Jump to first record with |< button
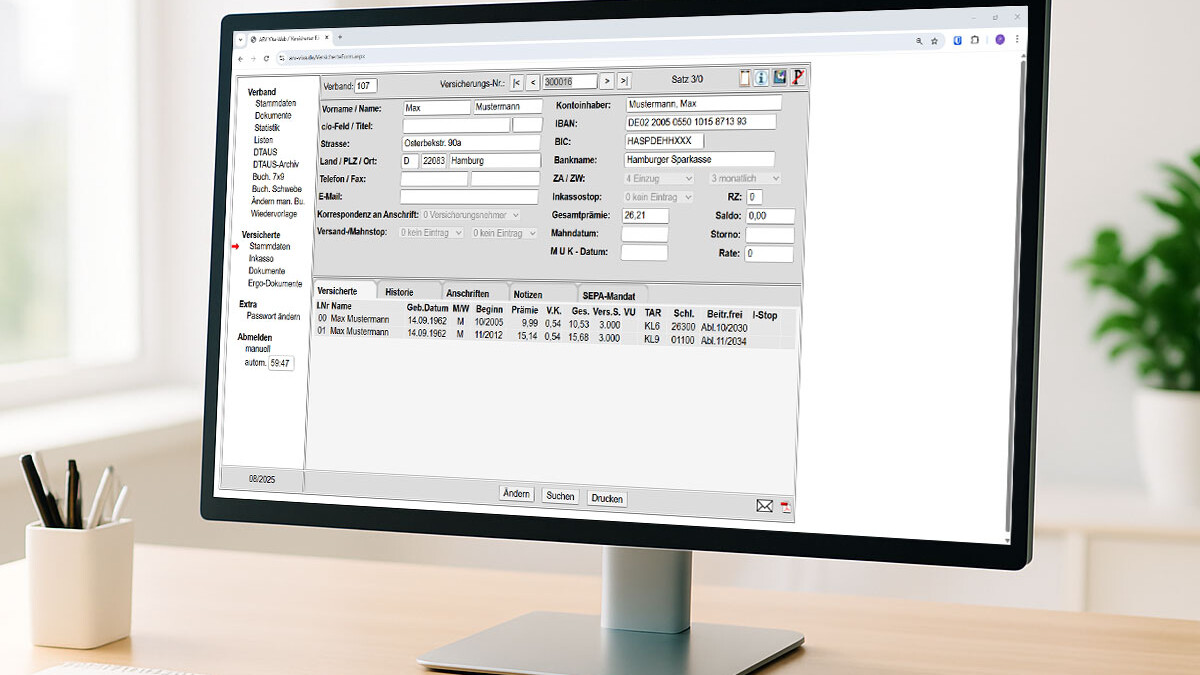The image size is (1200, 675). tap(517, 82)
